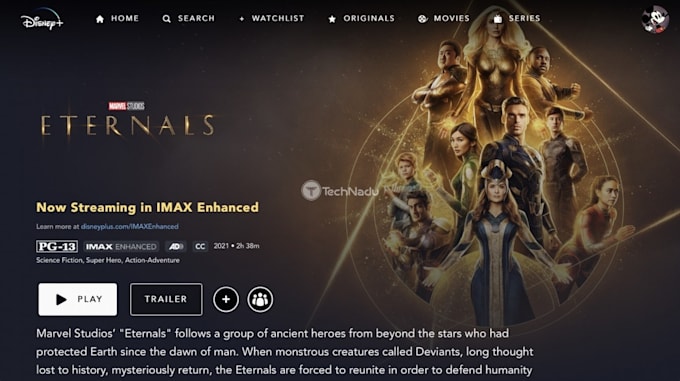Click the IMAX Enhanced badge
680x381 pixels.
click(x=121, y=246)
